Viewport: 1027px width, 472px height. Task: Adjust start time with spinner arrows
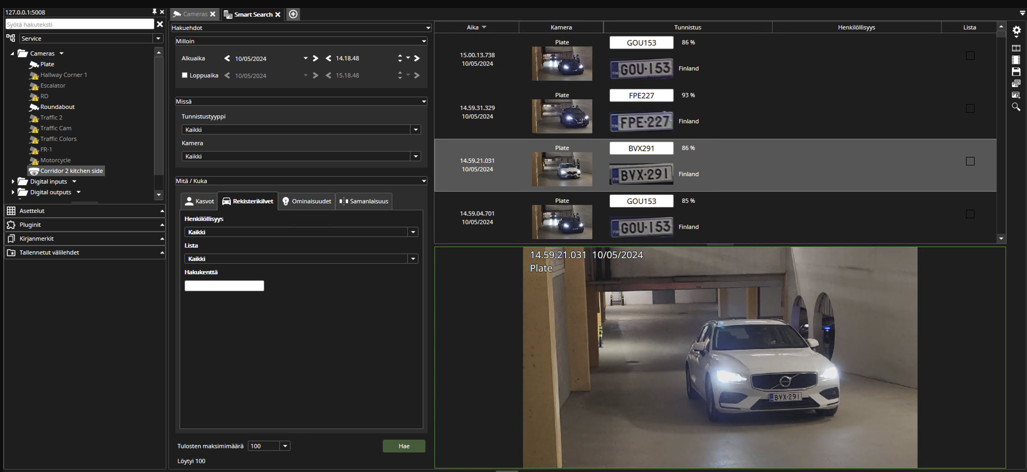pos(400,58)
